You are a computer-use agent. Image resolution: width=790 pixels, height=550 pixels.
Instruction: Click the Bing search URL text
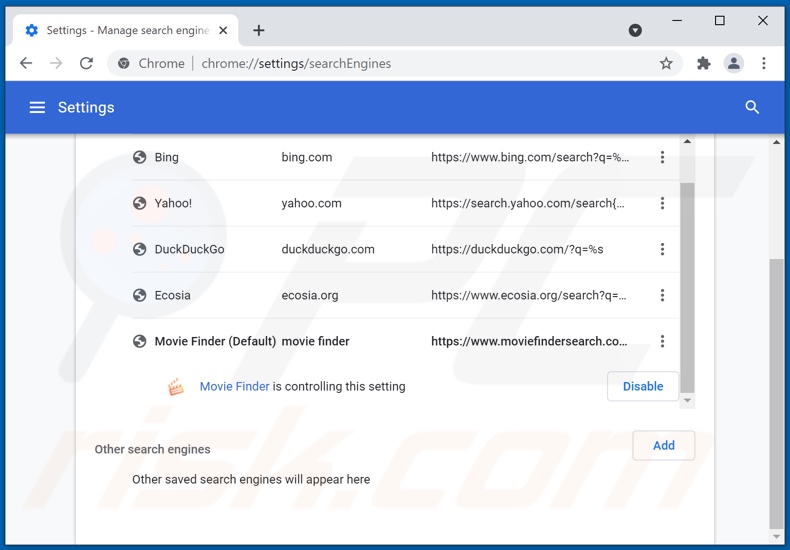click(x=530, y=157)
